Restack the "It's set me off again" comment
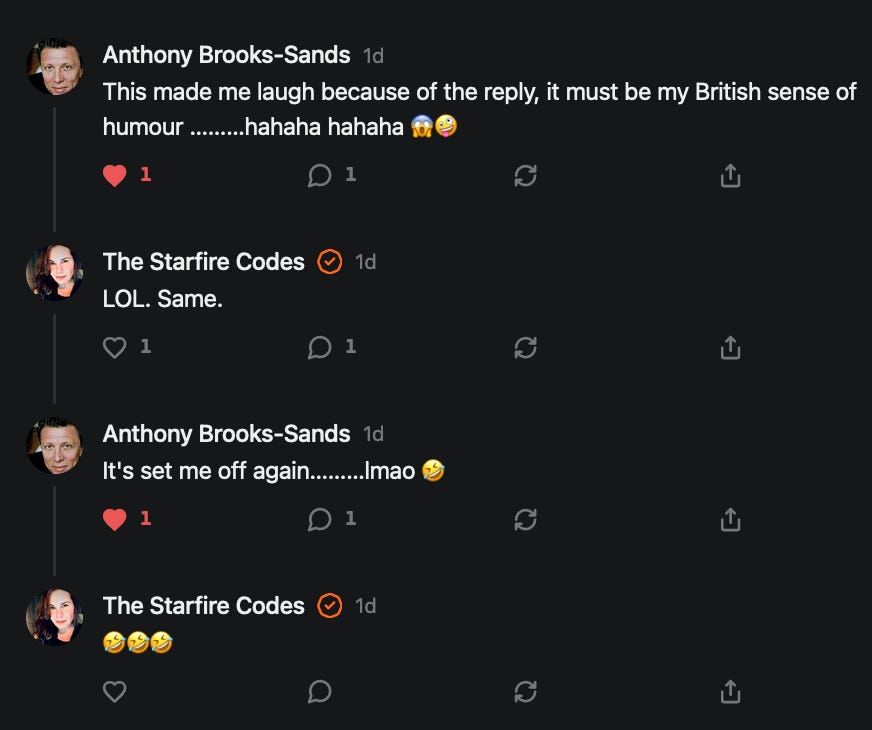 526,519
